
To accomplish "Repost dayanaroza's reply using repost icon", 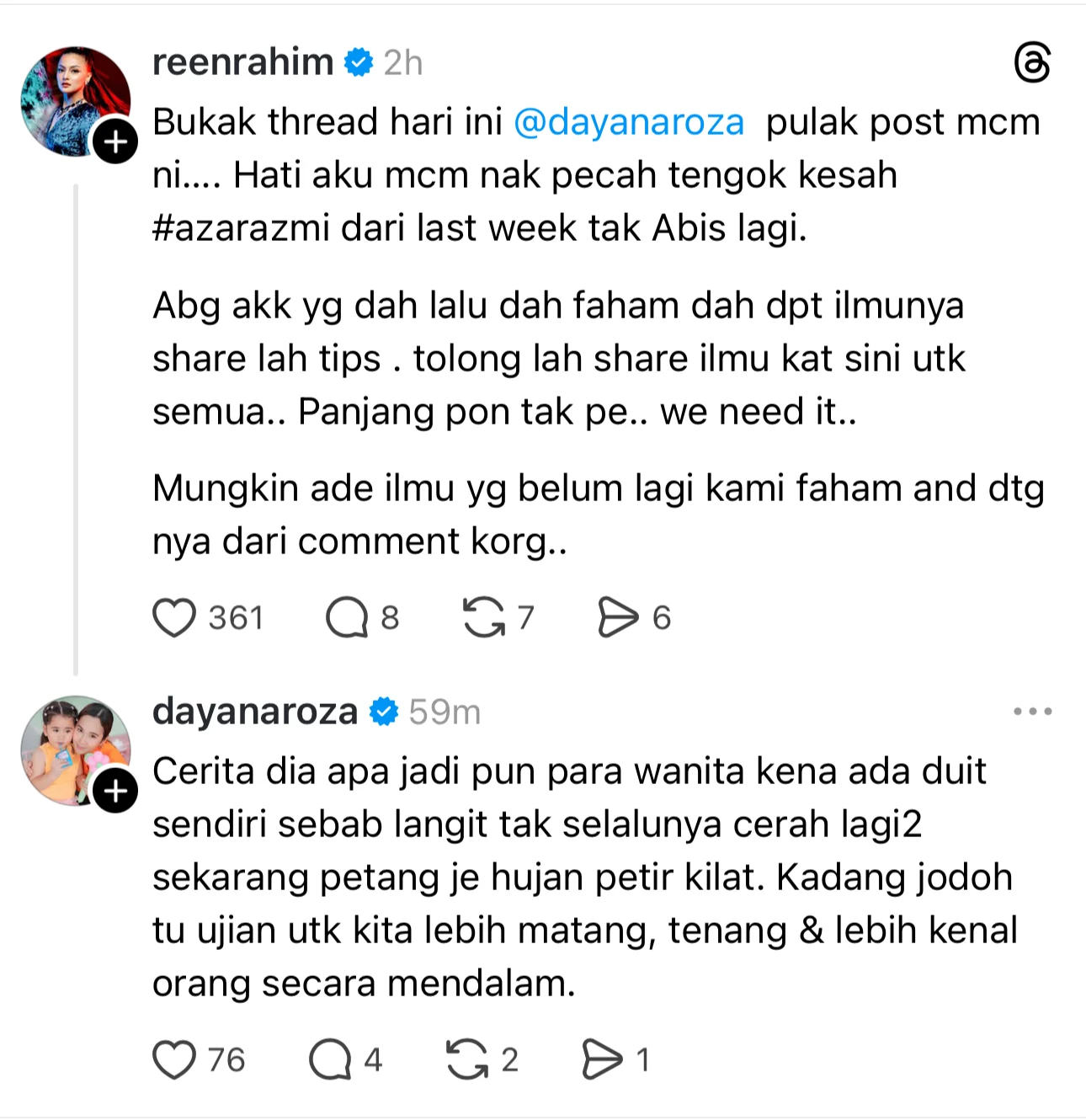I will pyautogui.click(x=467, y=1059).
